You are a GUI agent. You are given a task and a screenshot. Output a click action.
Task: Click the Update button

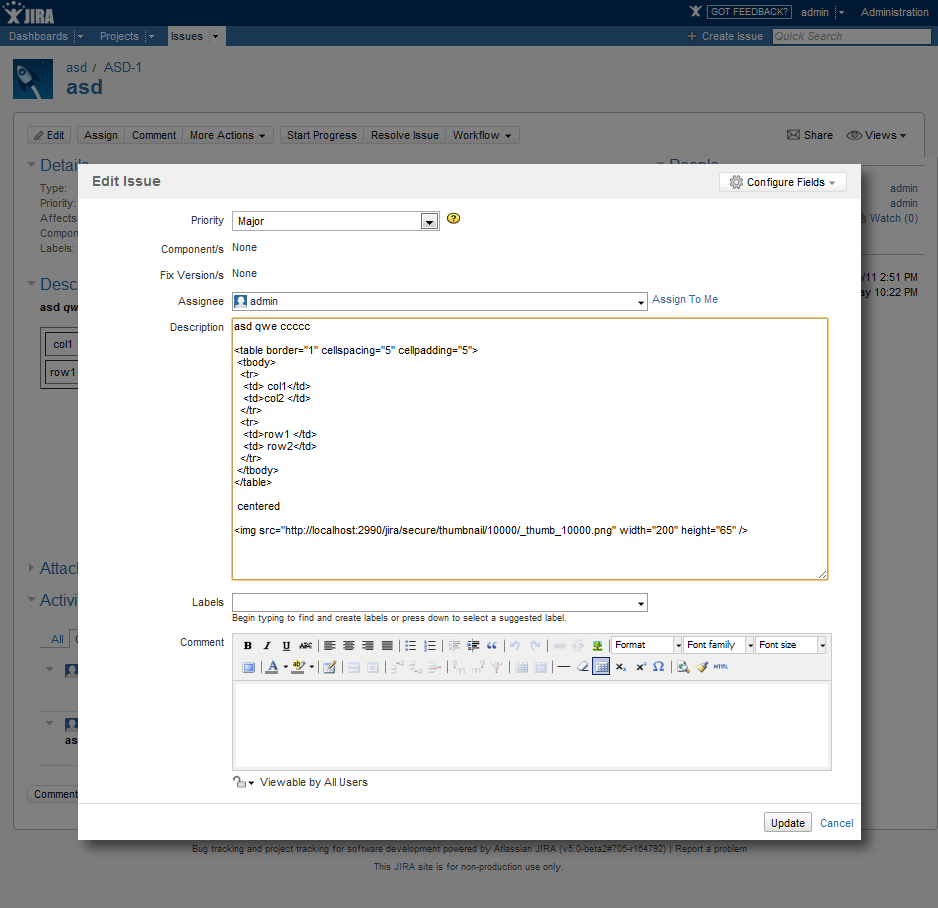pos(787,823)
